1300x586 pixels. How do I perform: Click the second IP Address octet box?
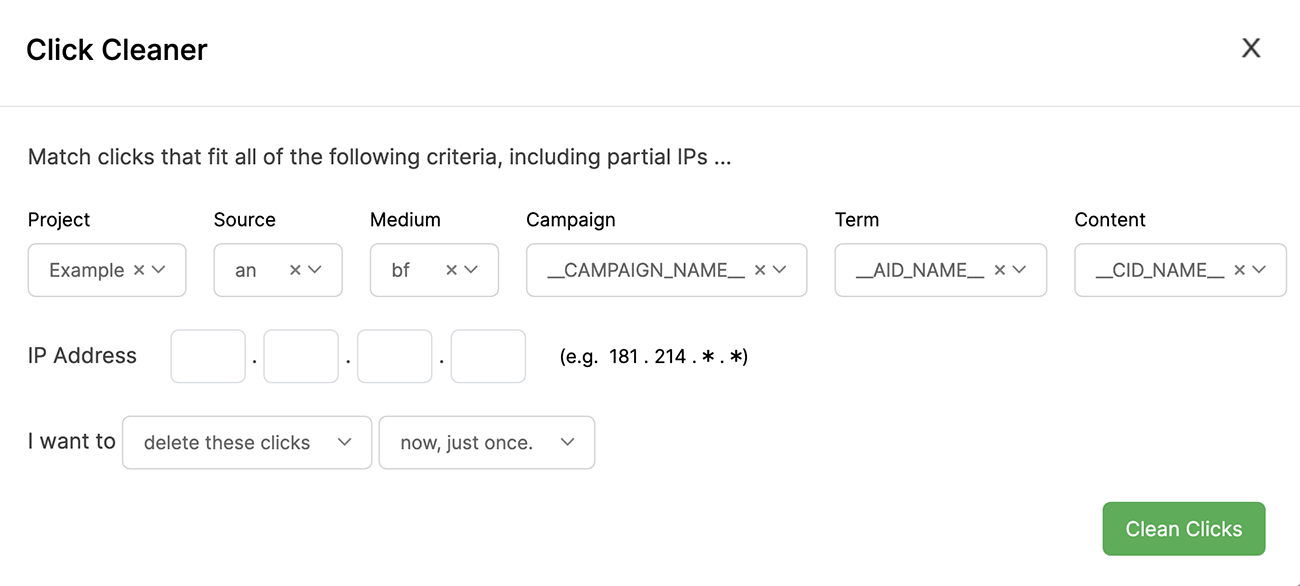pyautogui.click(x=301, y=356)
